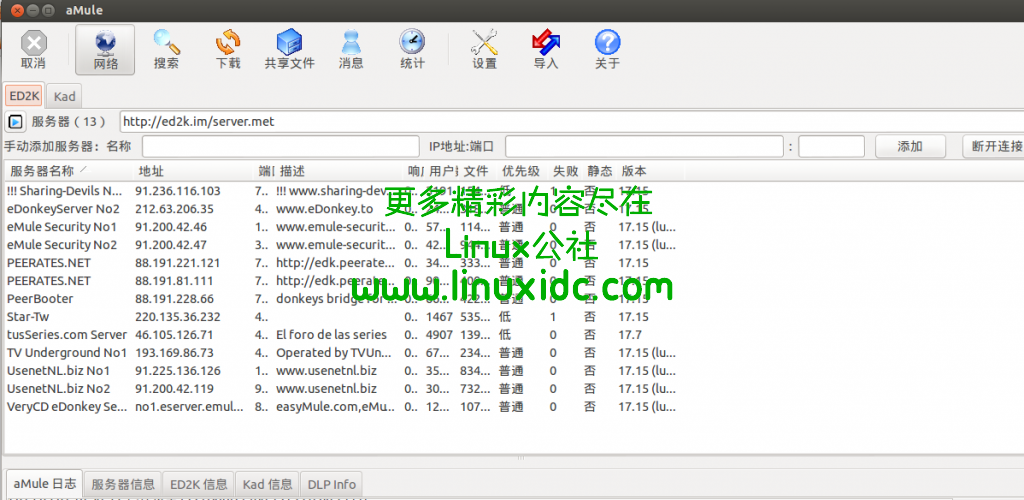
Task: Select UsenetNL.biz No2 server
Action: click(340, 388)
